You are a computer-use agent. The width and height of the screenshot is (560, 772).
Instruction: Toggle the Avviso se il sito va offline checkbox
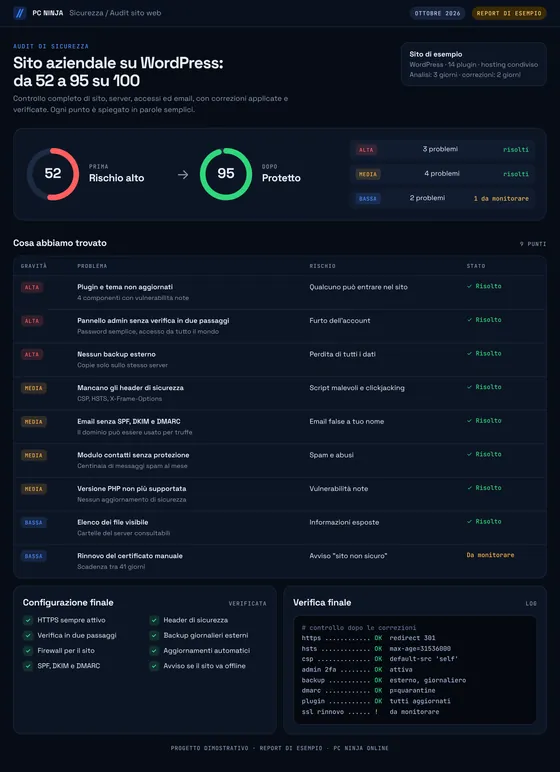click(154, 666)
